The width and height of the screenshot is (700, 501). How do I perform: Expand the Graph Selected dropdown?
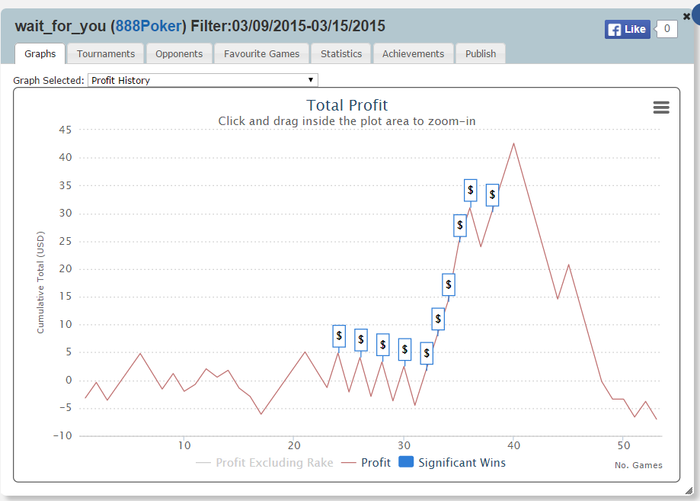tap(203, 80)
